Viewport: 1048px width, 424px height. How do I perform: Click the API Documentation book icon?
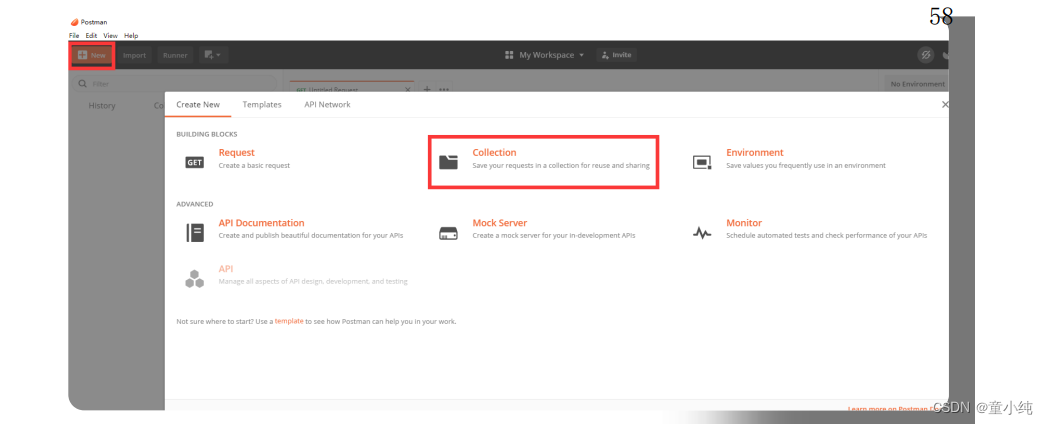pos(194,232)
